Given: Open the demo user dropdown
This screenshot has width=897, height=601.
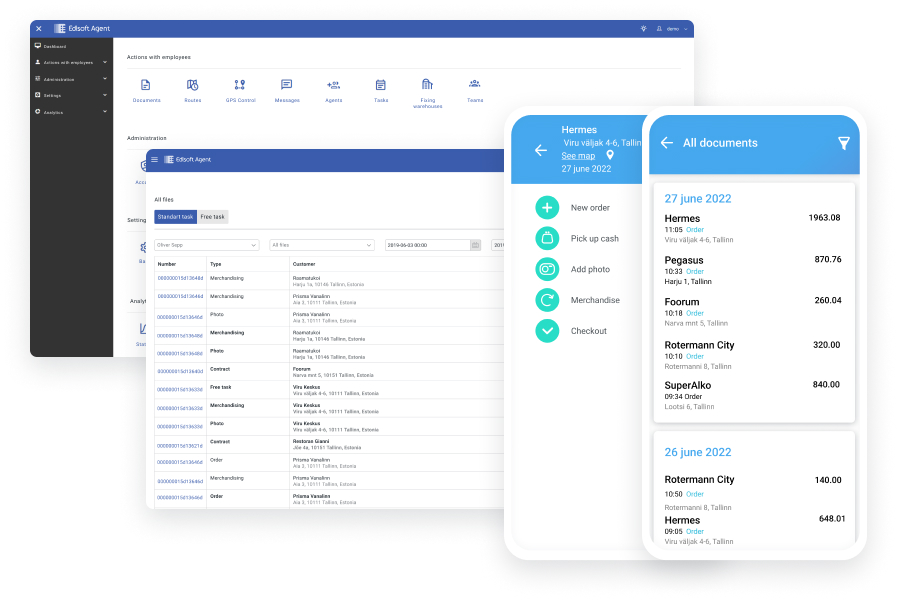Looking at the screenshot, I should pyautogui.click(x=672, y=29).
